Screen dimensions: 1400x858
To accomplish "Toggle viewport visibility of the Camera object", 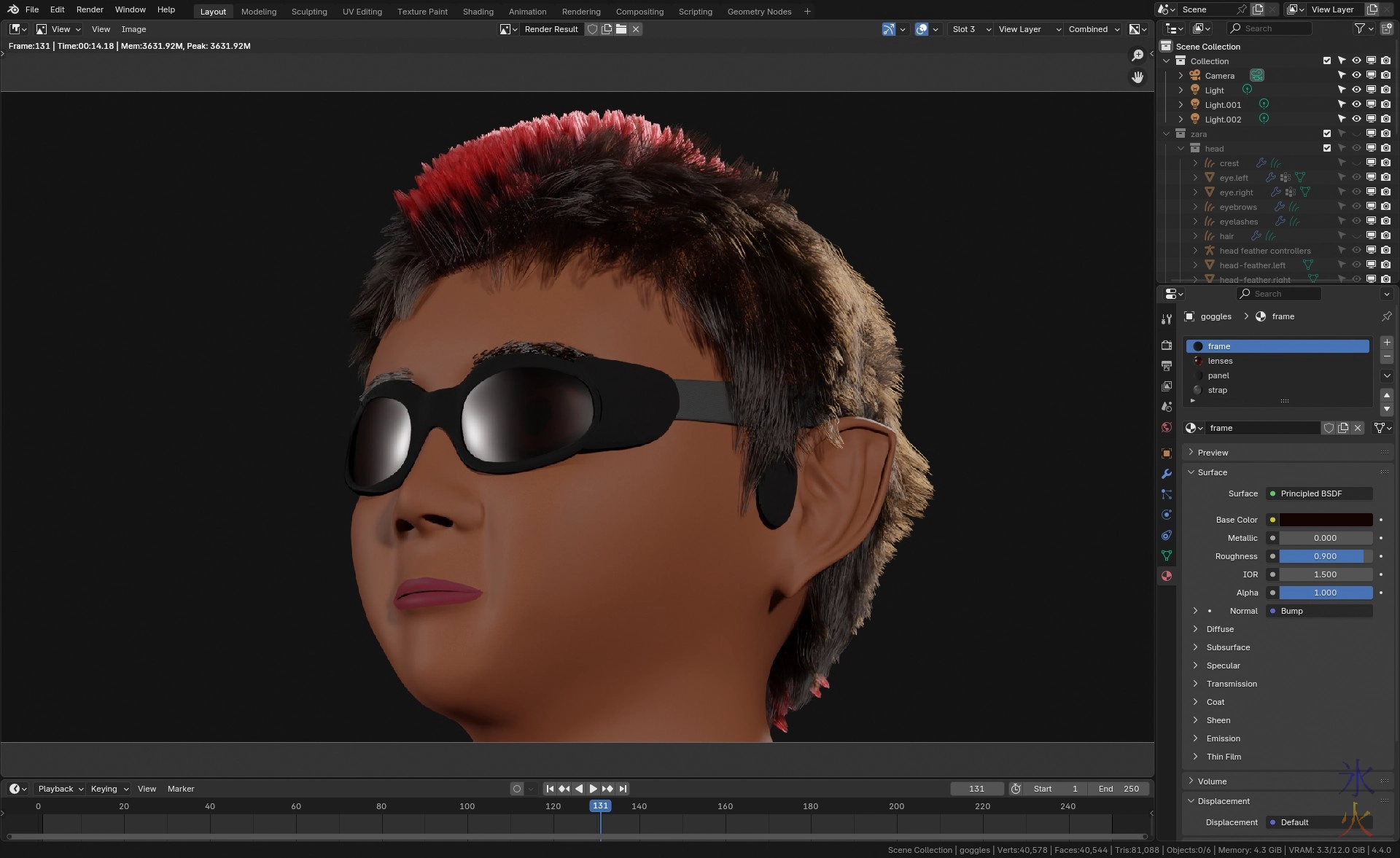I will 1356,76.
